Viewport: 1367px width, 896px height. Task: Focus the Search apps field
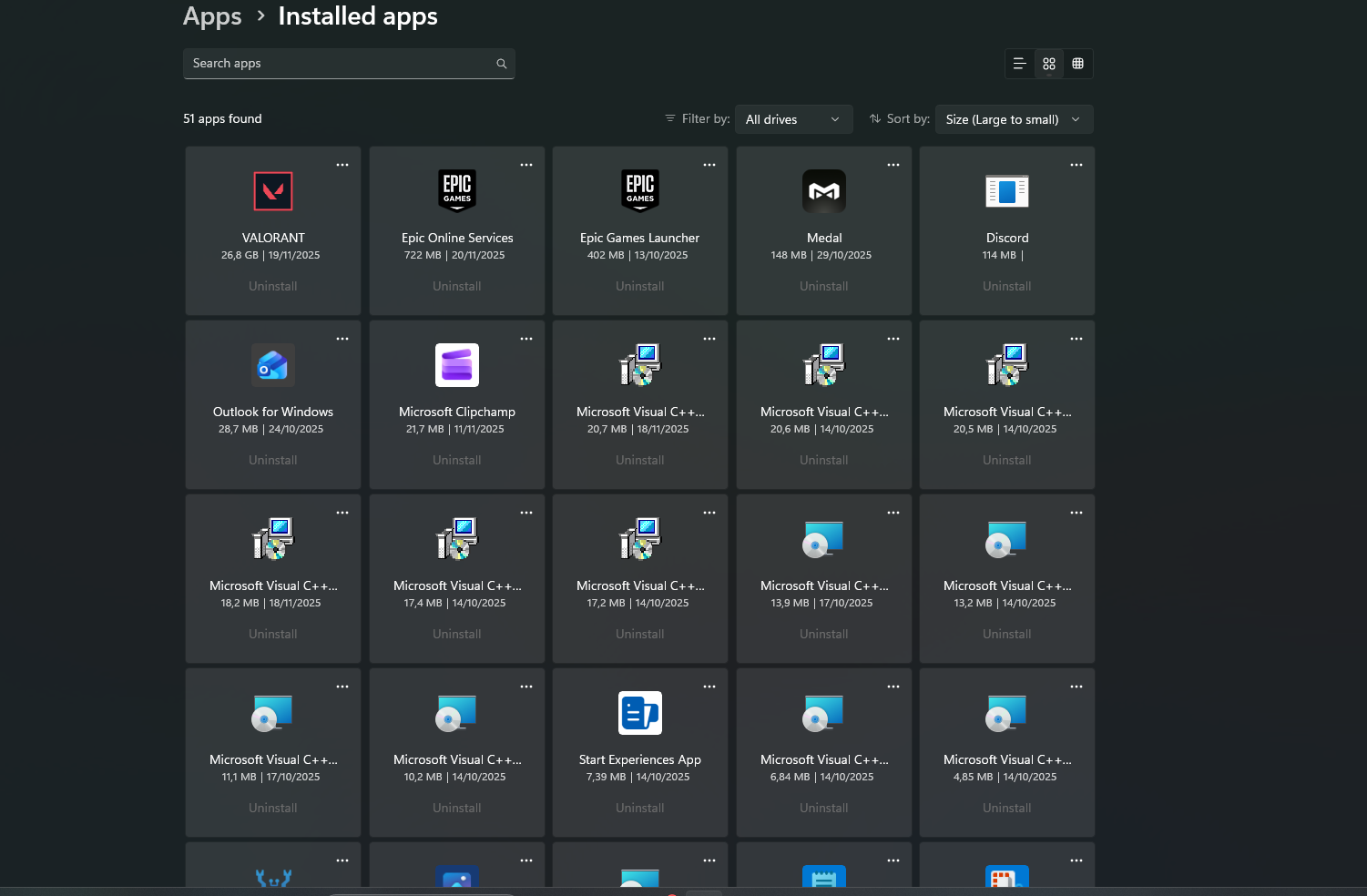[337, 64]
